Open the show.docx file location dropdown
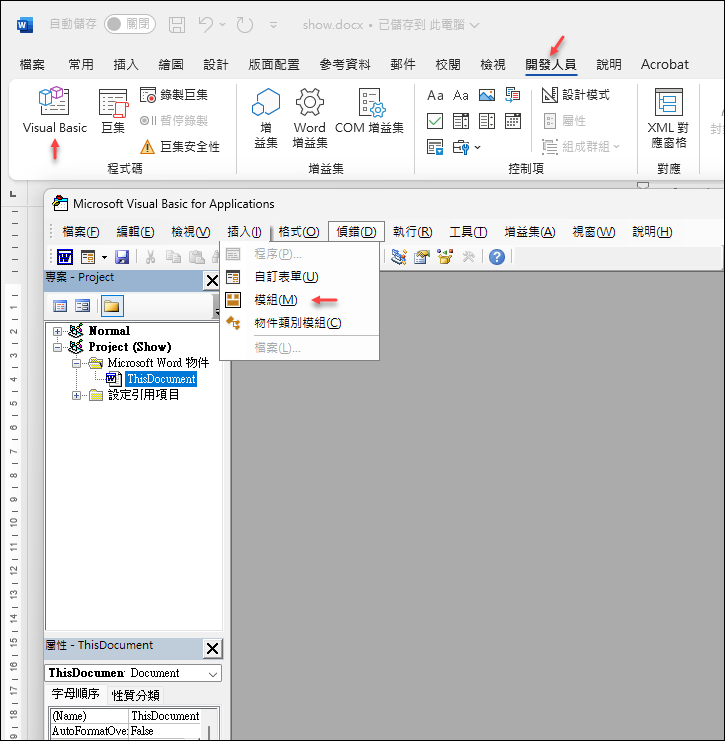 pos(475,25)
